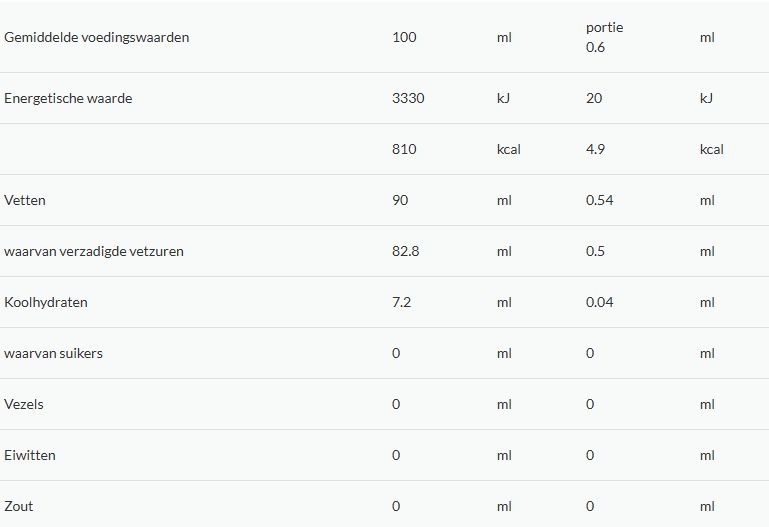Click the 810 kcal value
This screenshot has height=527, width=769.
click(404, 149)
